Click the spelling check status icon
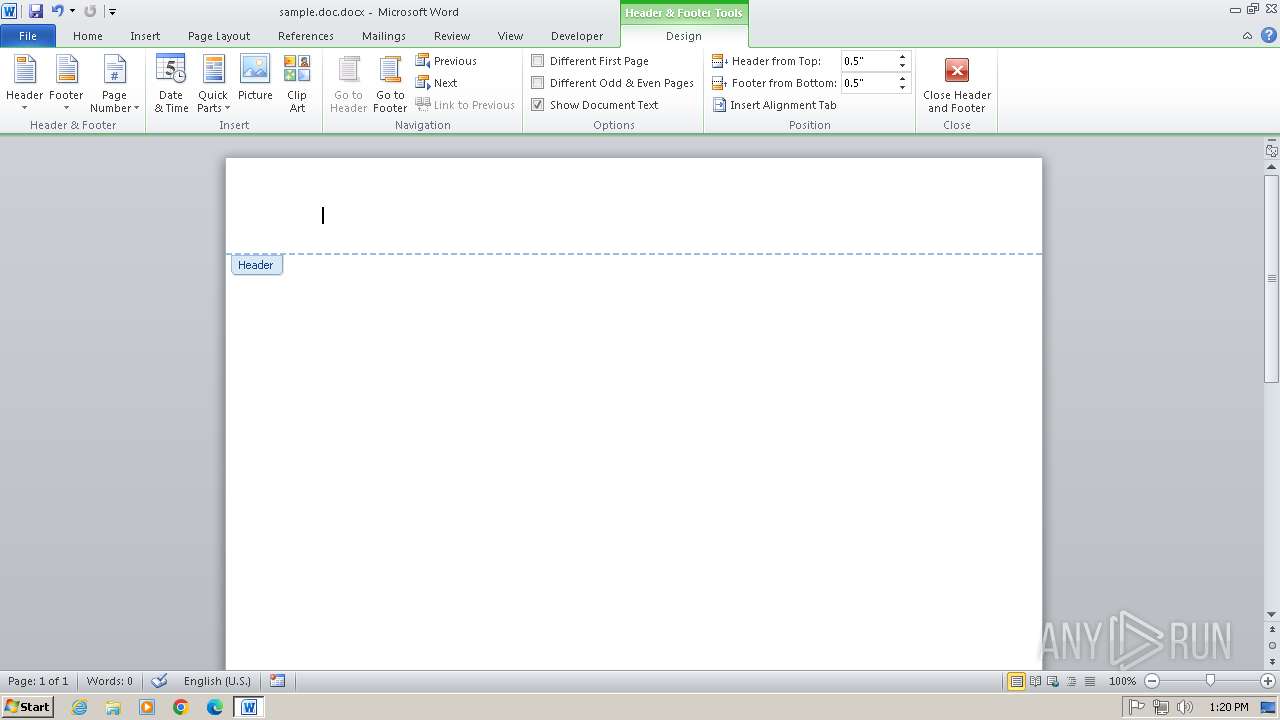 point(159,681)
